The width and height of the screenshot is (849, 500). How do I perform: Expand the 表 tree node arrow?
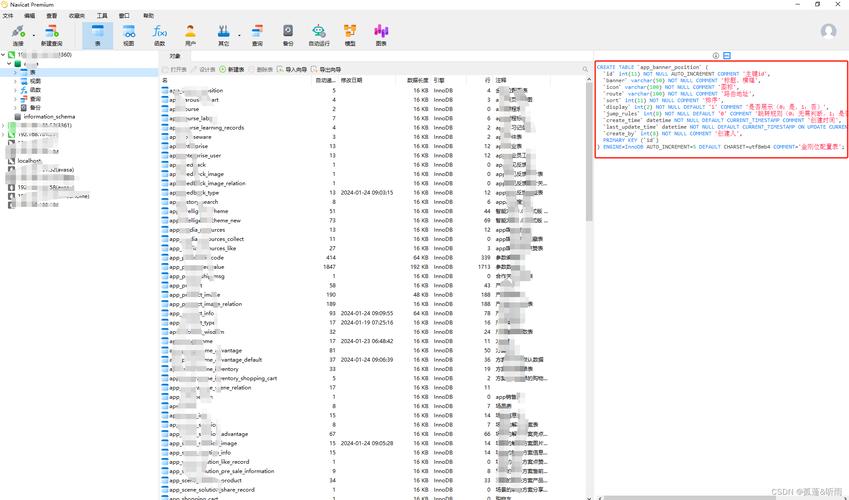[x=15, y=72]
